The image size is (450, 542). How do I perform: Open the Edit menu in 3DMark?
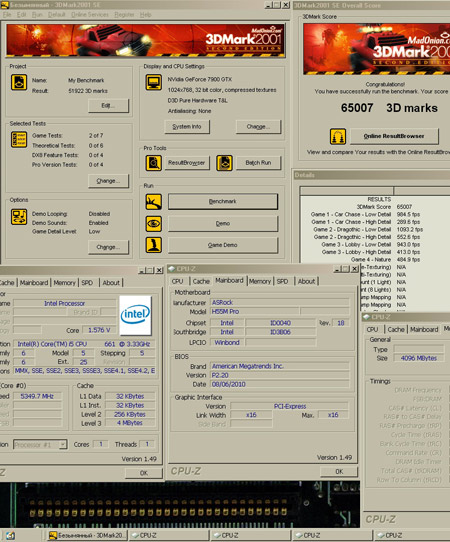point(21,15)
